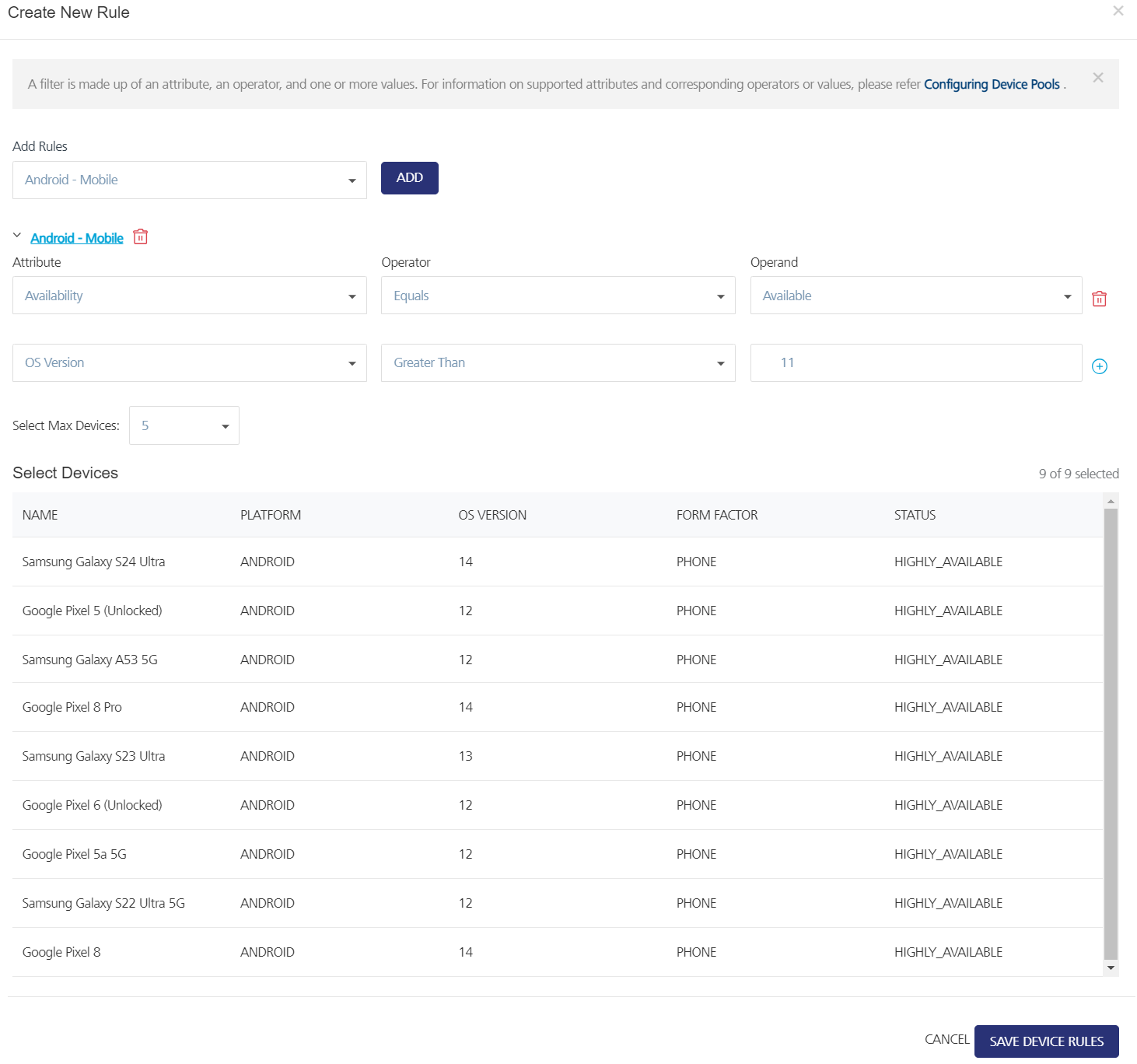Click the Android - Mobile rule link

[77, 238]
